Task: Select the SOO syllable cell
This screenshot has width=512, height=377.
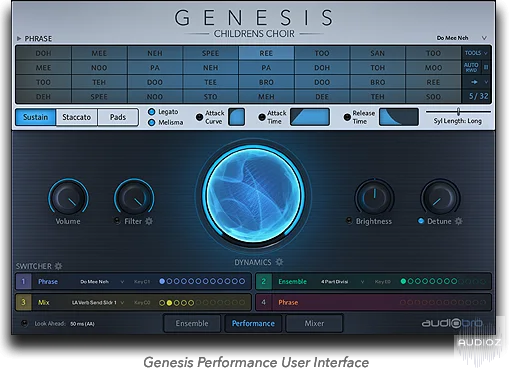Action: 433,97
